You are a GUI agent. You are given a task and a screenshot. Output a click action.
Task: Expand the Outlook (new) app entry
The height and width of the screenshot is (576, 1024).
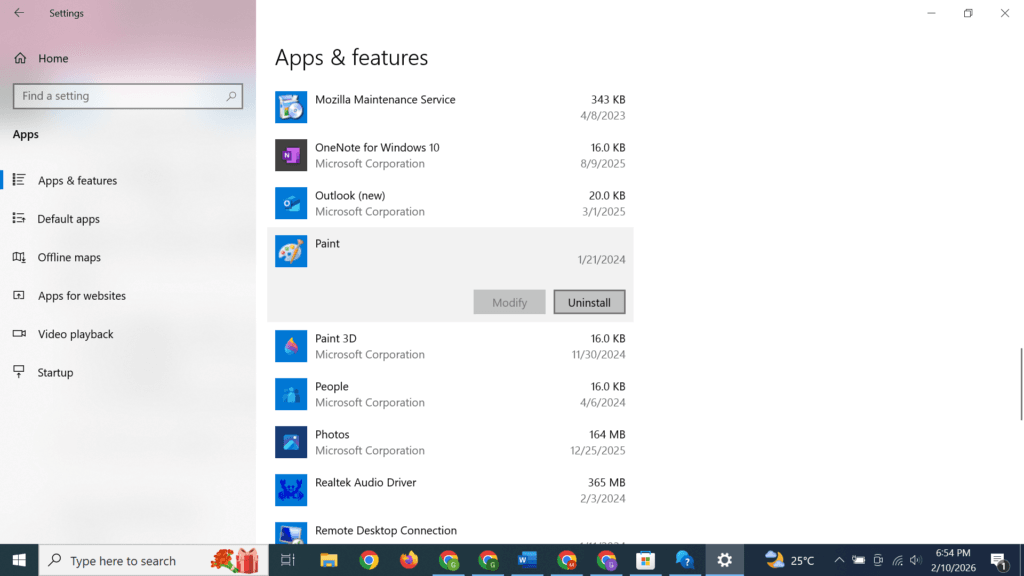tap(450, 203)
